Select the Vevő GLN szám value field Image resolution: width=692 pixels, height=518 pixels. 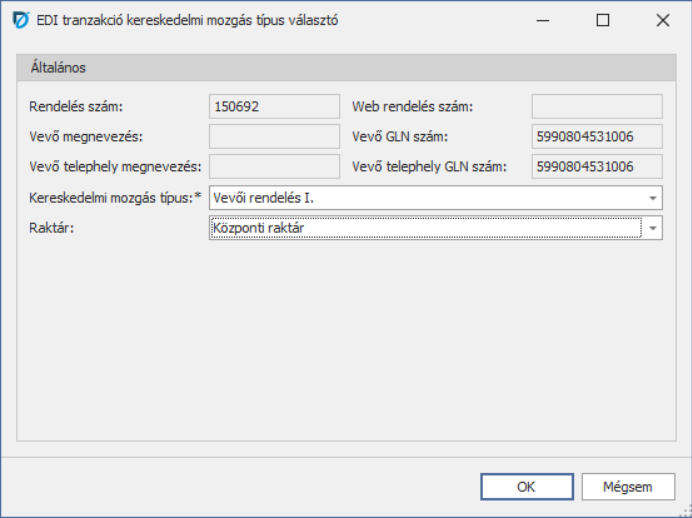tap(596, 136)
